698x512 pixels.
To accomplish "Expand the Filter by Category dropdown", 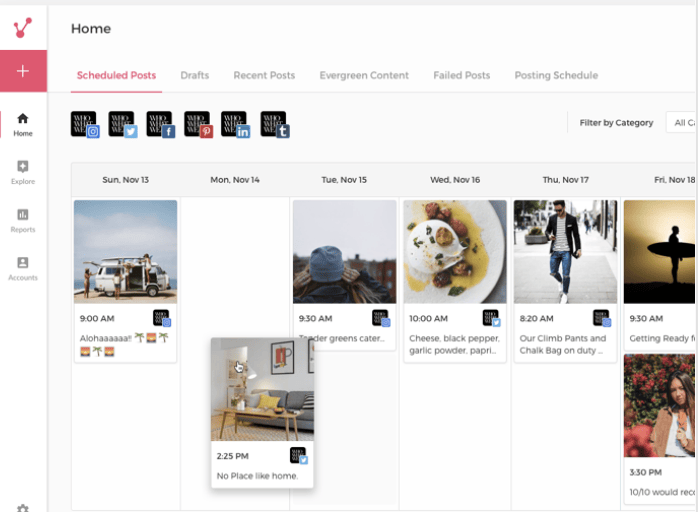I will coord(681,122).
